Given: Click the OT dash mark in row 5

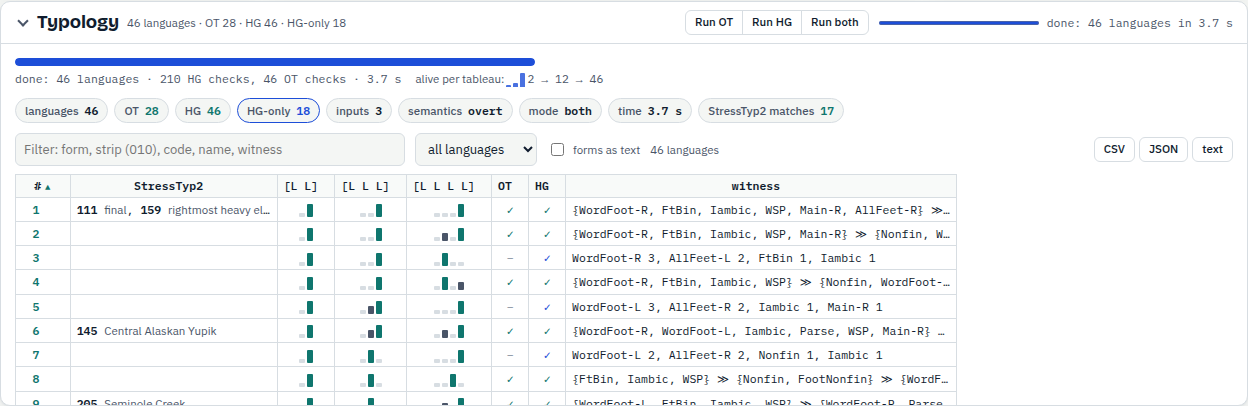Looking at the screenshot, I should 510,306.
